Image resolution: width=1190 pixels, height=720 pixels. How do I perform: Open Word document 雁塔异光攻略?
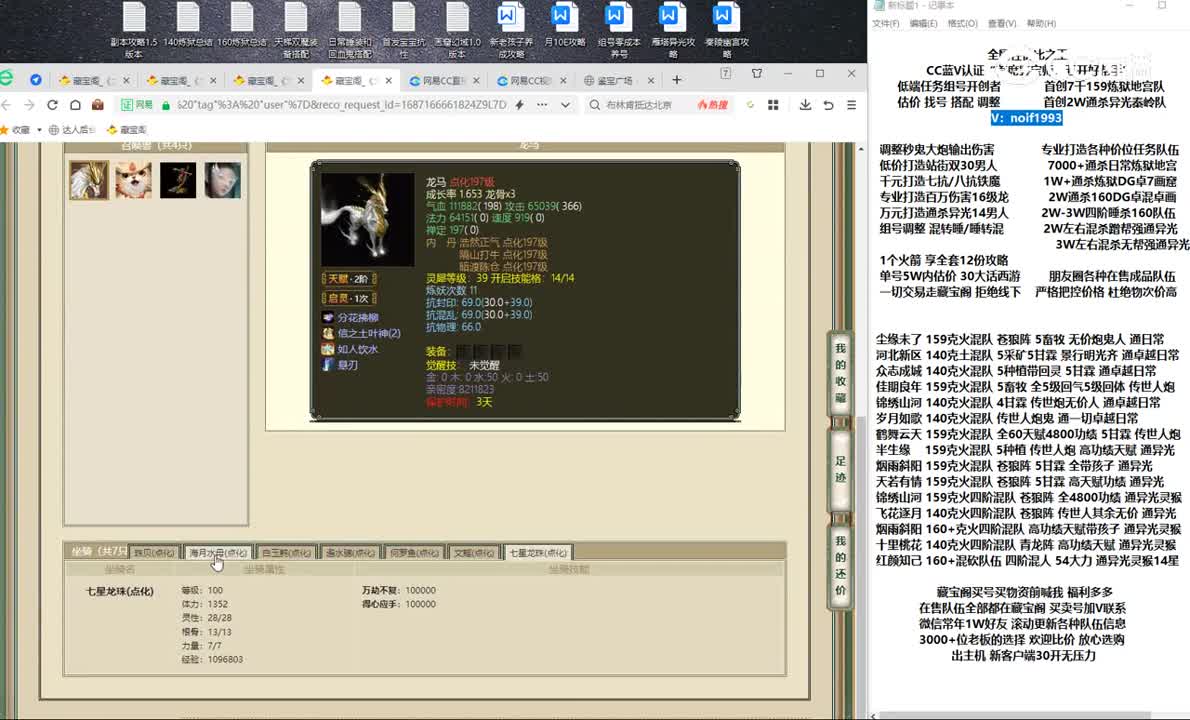673,29
